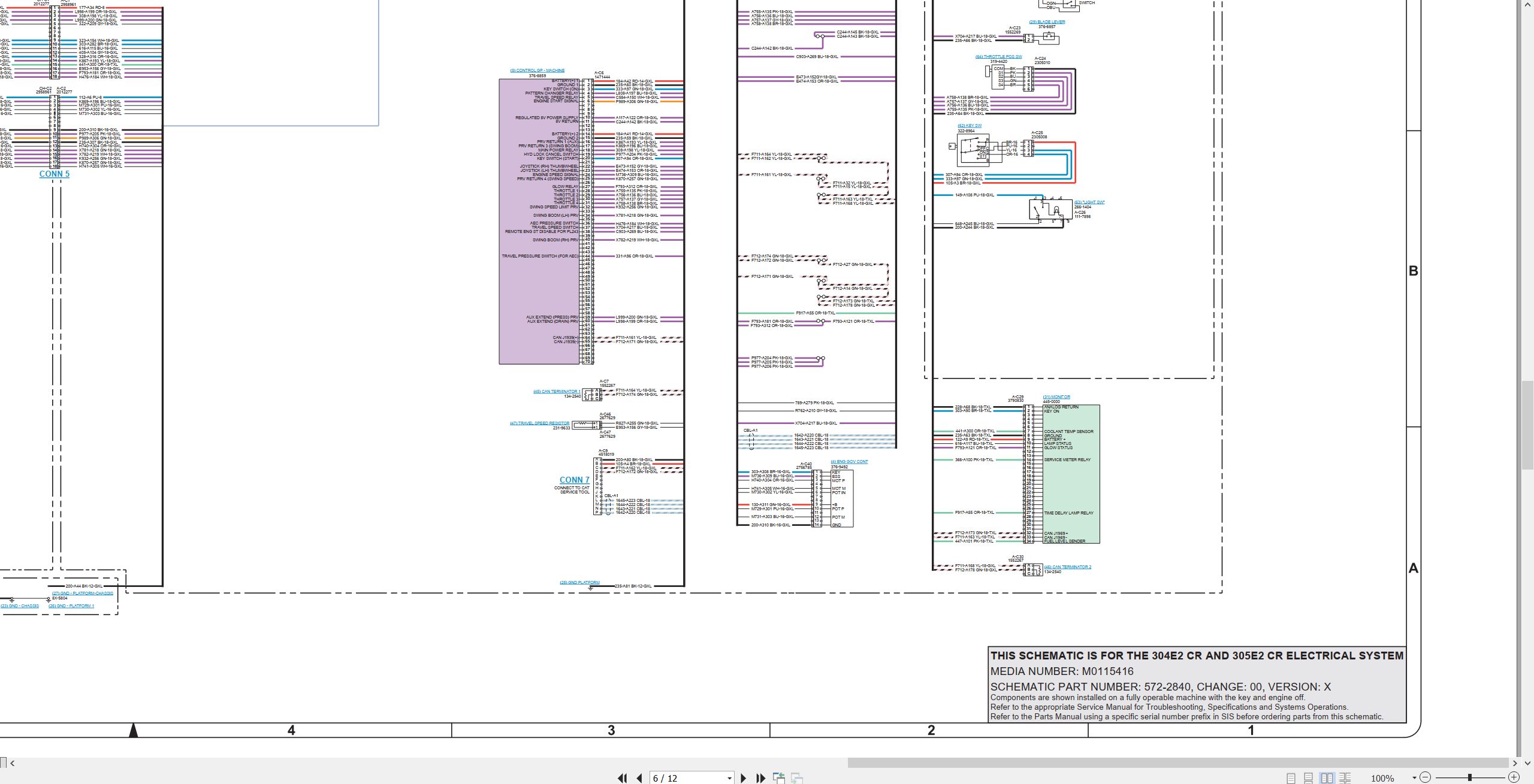Click the COOLANT TEMP SENSOR label in monitor
The image size is (1534, 784).
[x=1068, y=432]
